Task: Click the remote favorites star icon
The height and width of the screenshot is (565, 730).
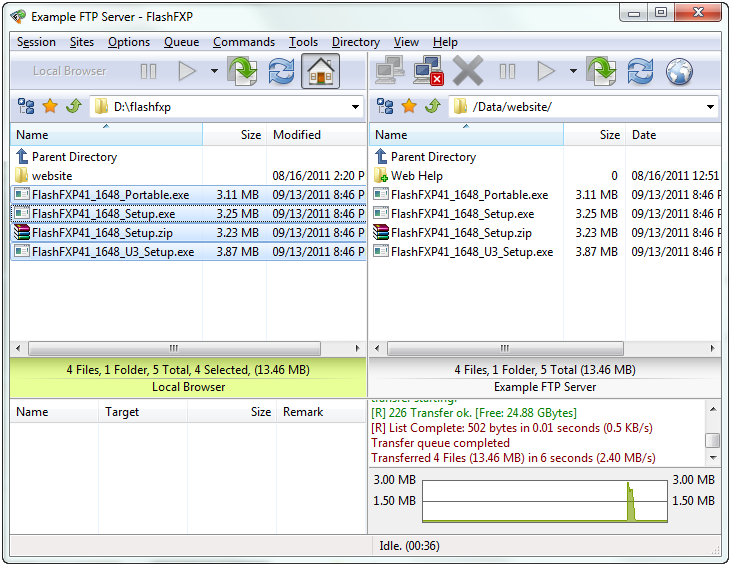Action: pos(409,107)
